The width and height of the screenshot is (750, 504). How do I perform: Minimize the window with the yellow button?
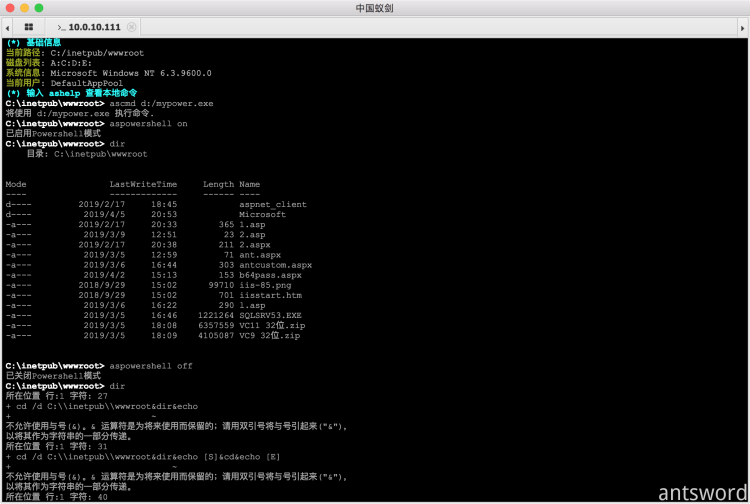point(25,8)
